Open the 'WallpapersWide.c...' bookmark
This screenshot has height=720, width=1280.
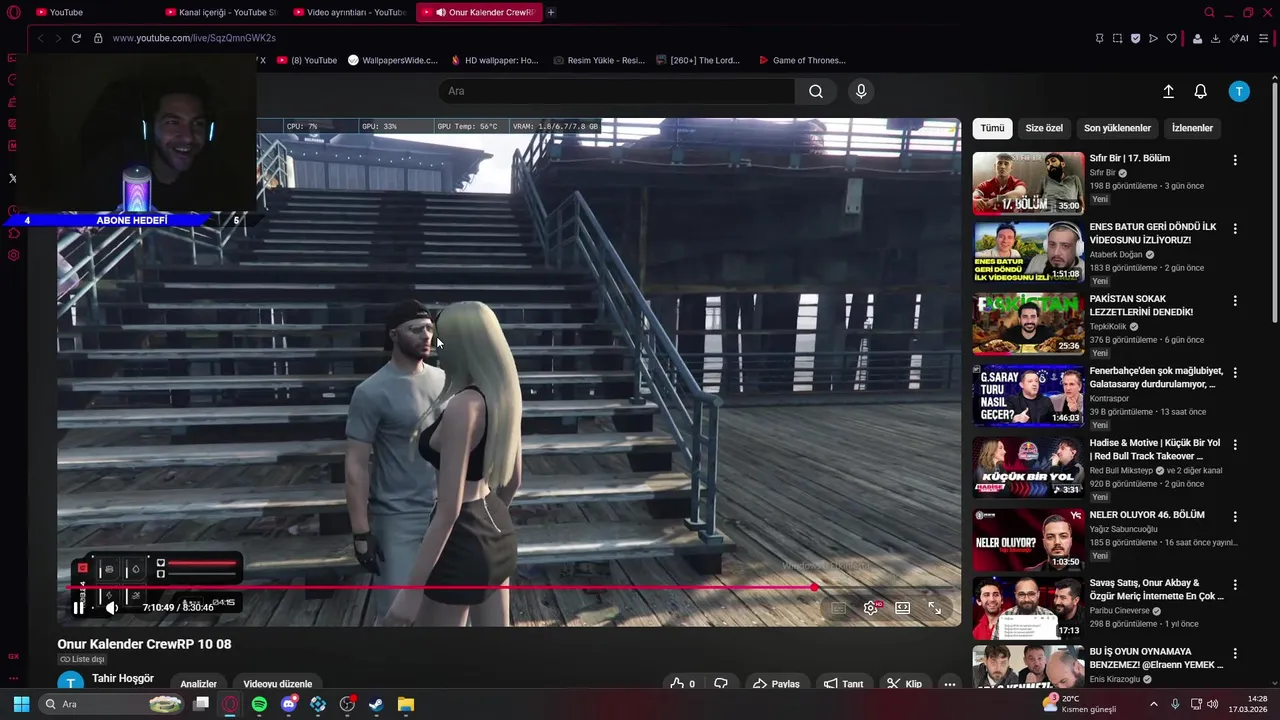pos(392,60)
